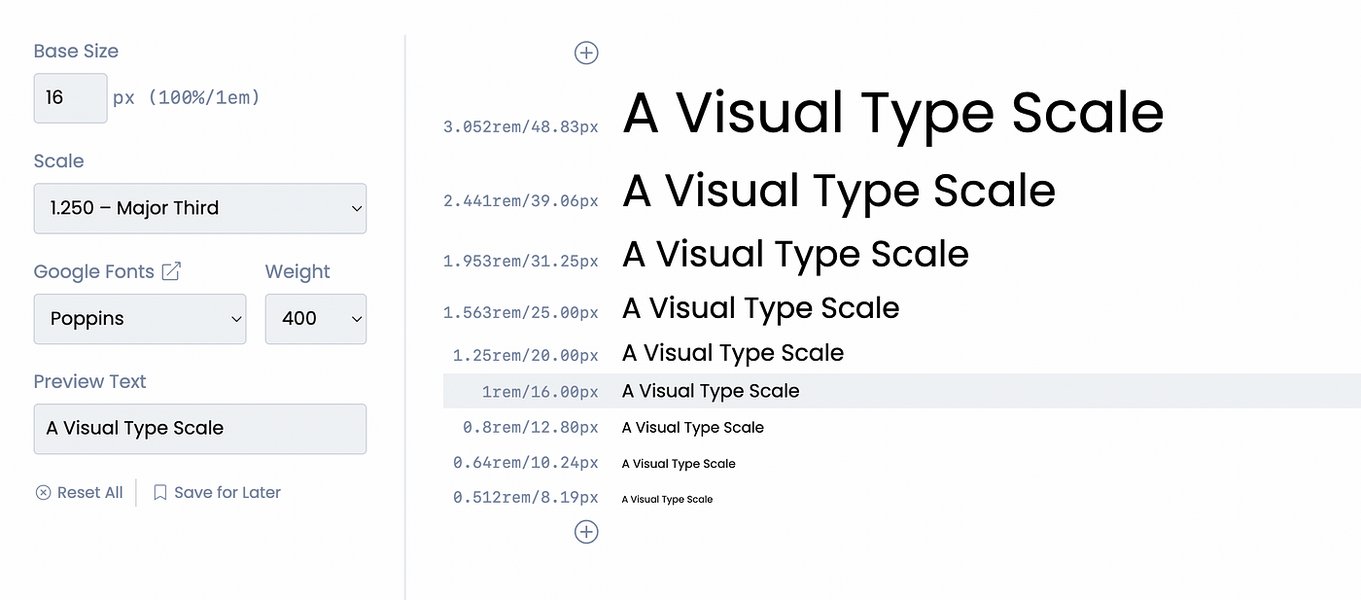Click the bookmark icon beside Save for Later

click(x=161, y=492)
